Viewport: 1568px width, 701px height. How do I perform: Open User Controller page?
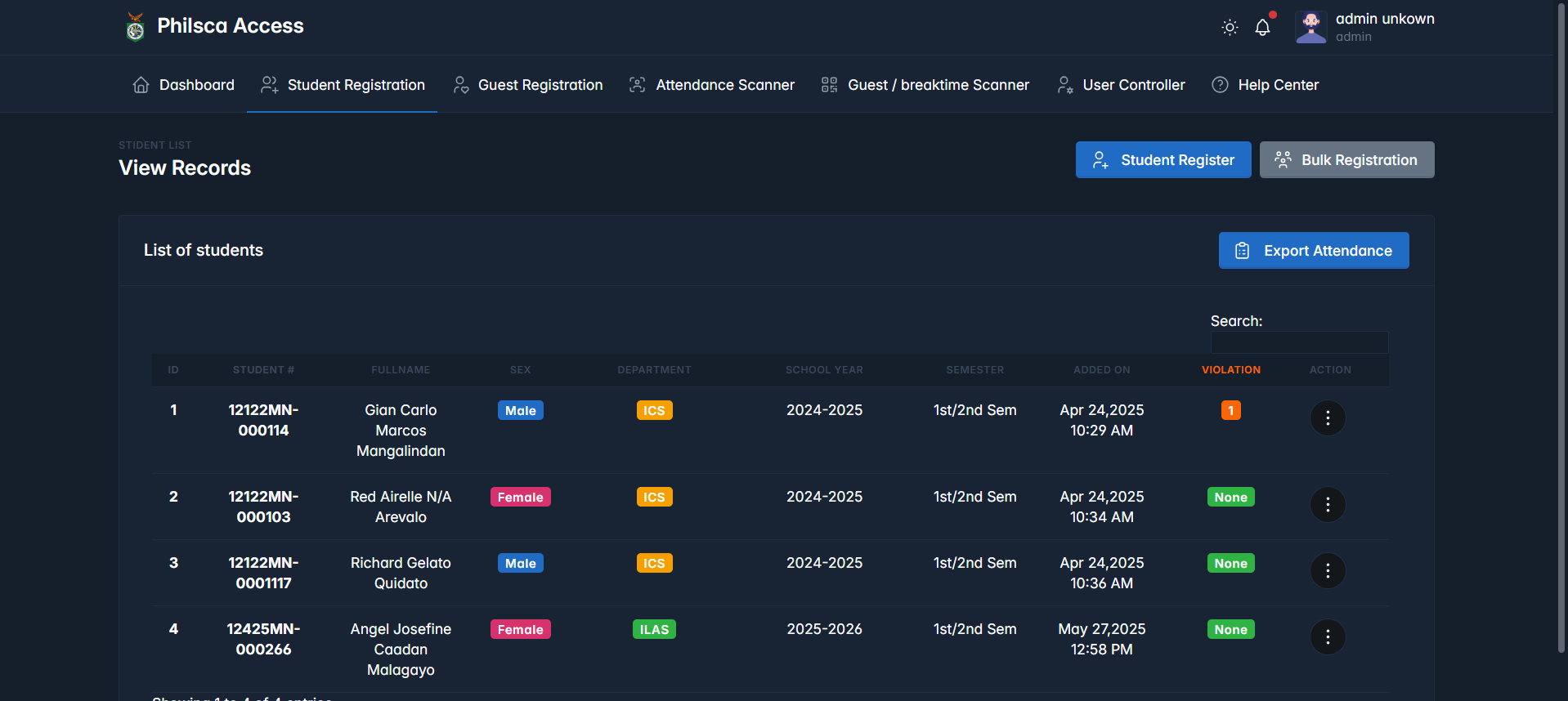1121,85
